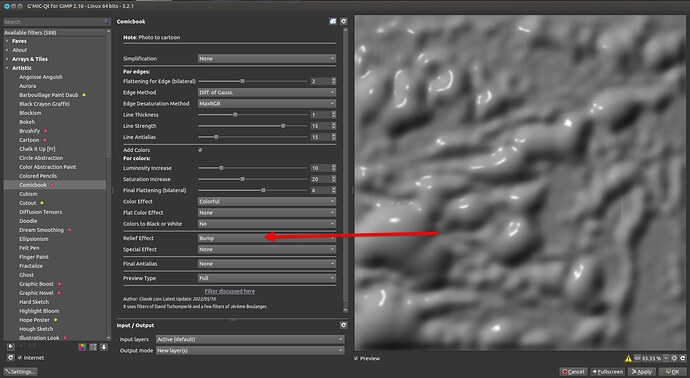Viewport: 690px width, 378px height.
Task: Select the Brushify filter
Action: click(29, 131)
